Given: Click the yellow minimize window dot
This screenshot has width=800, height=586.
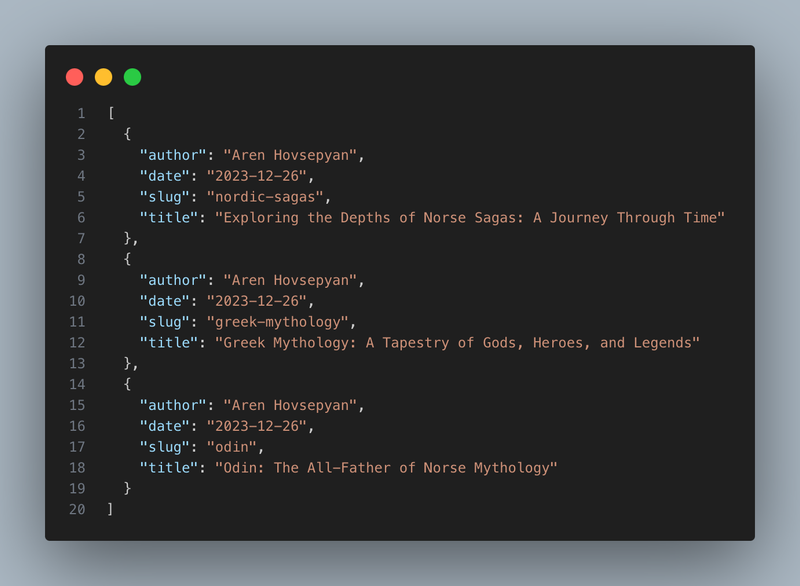Looking at the screenshot, I should (x=104, y=77).
